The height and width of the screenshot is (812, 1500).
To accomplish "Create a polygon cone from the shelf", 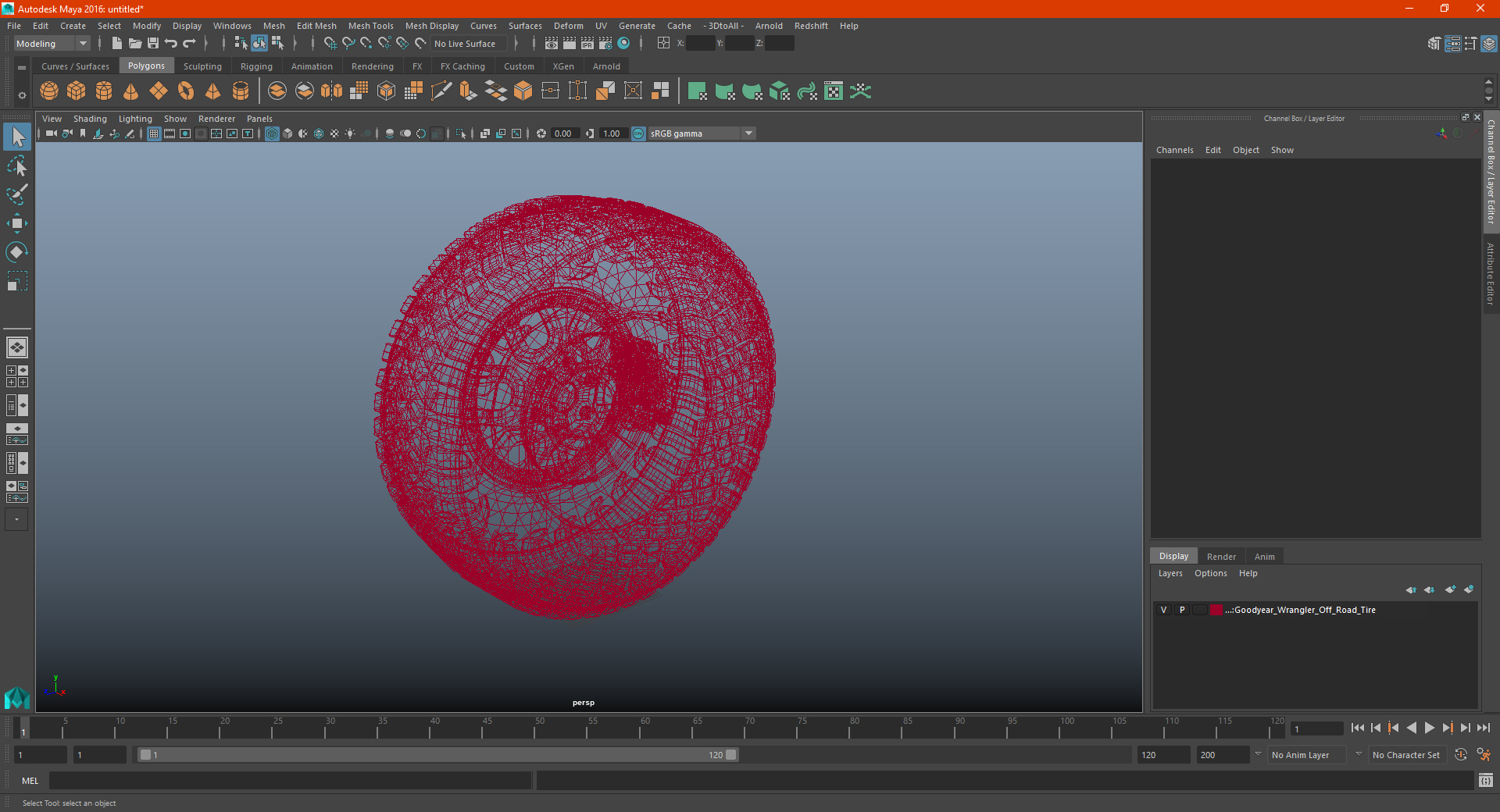I will pyautogui.click(x=131, y=91).
